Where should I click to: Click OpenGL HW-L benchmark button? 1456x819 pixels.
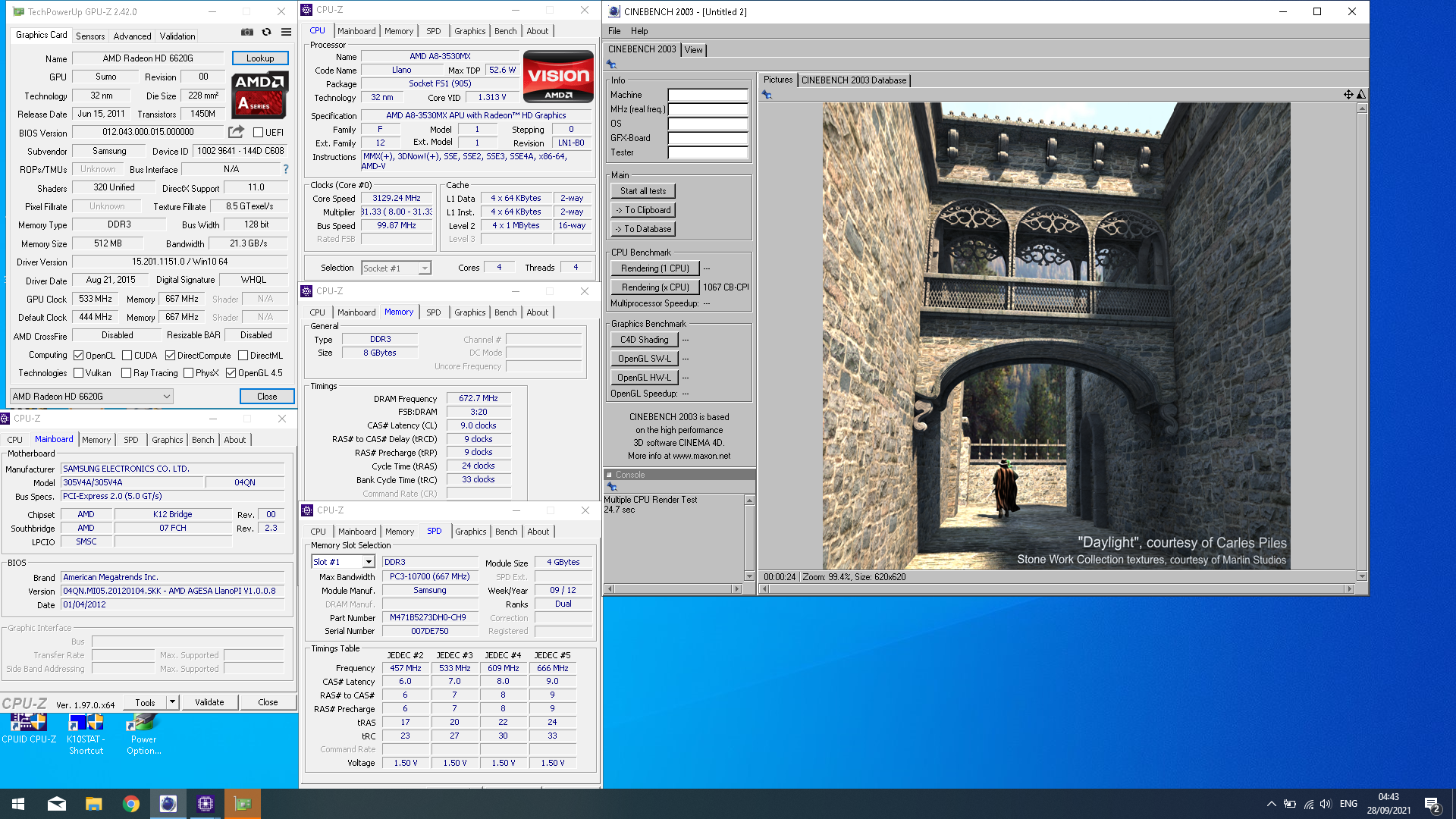coord(644,377)
